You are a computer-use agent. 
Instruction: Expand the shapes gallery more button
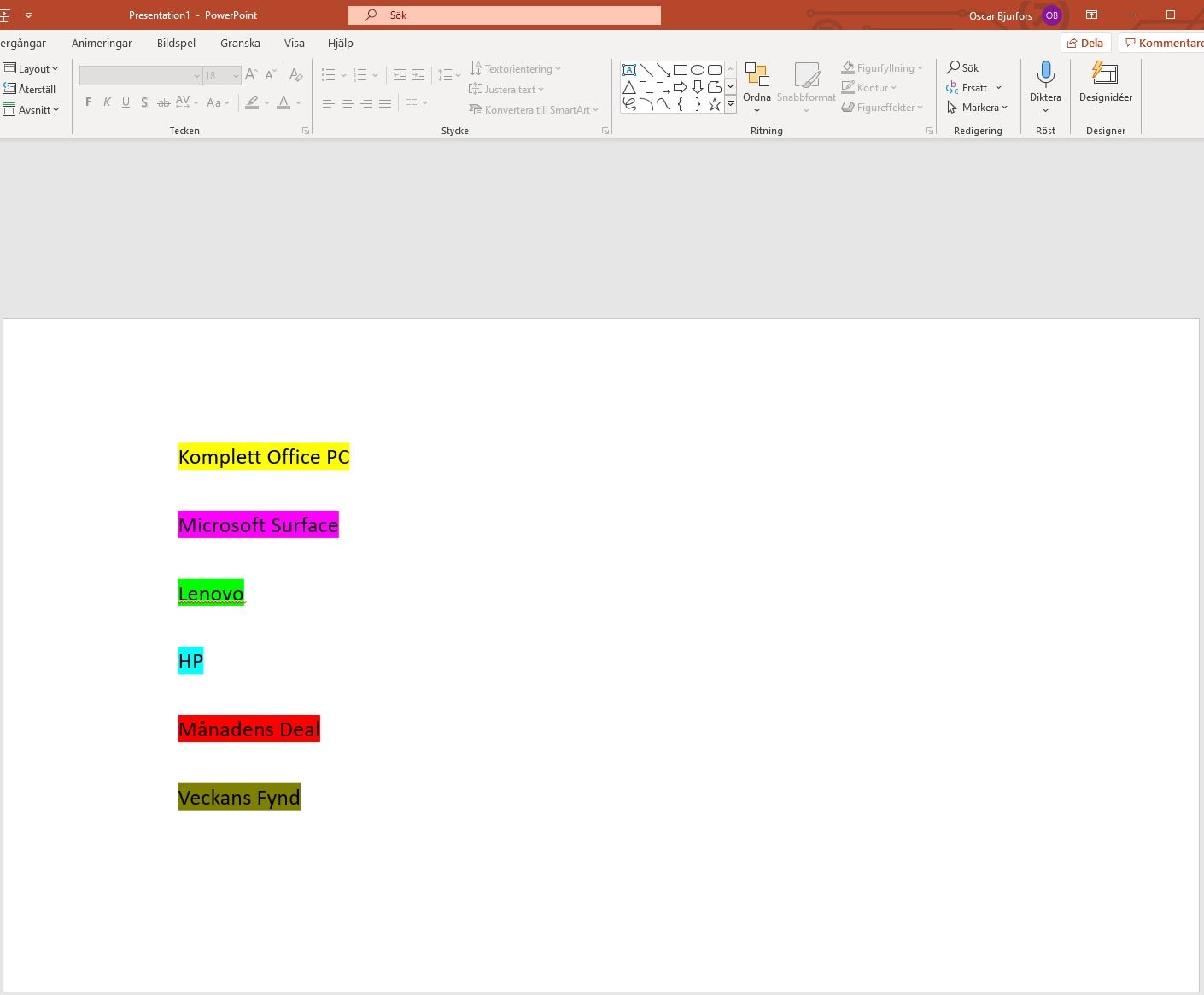730,104
